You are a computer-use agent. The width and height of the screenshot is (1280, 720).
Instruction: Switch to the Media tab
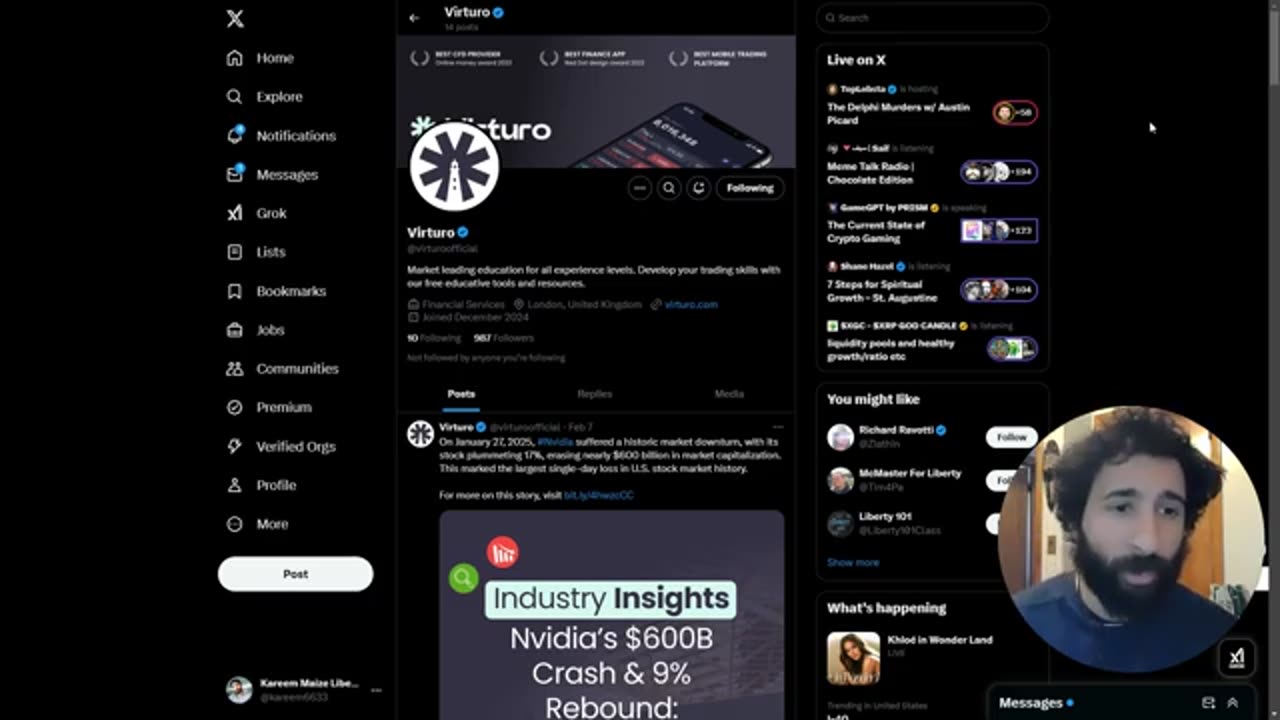pyautogui.click(x=729, y=394)
